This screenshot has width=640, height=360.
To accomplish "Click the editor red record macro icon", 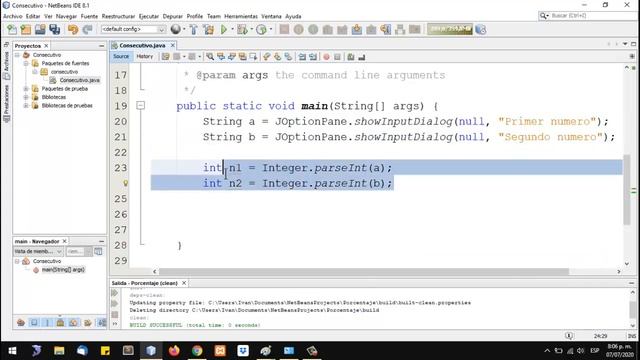I will (326, 57).
